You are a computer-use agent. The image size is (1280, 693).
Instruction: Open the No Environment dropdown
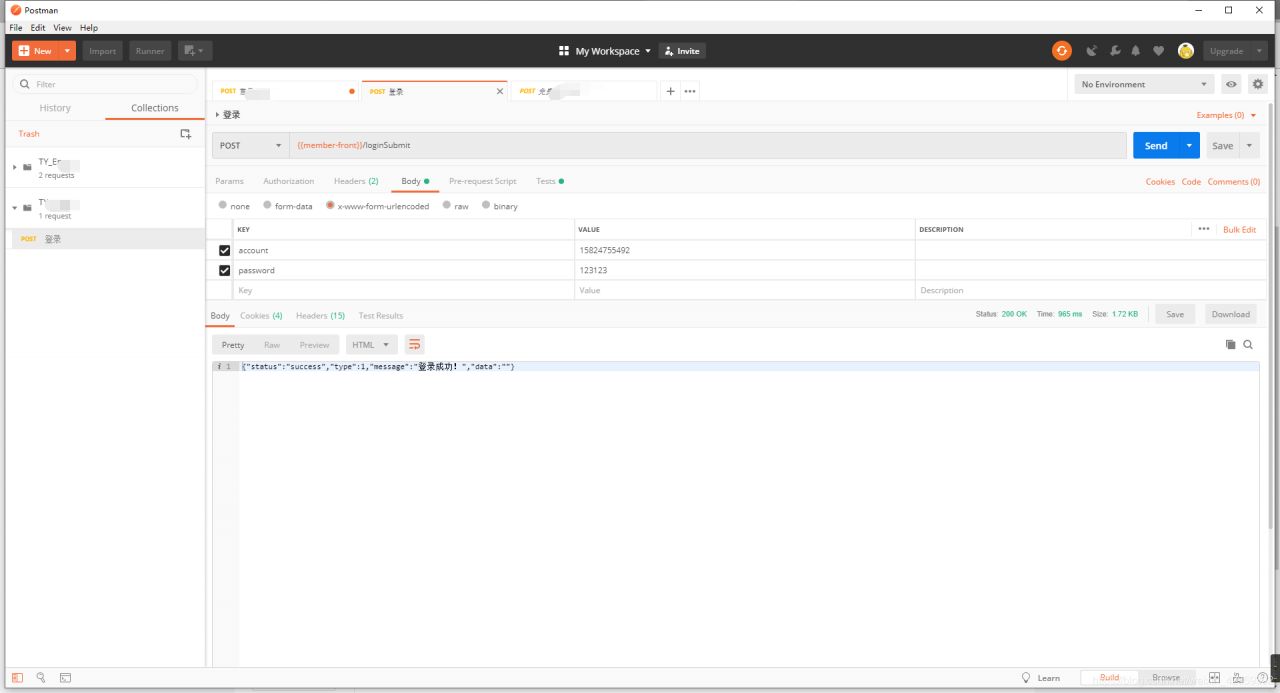pyautogui.click(x=1144, y=84)
